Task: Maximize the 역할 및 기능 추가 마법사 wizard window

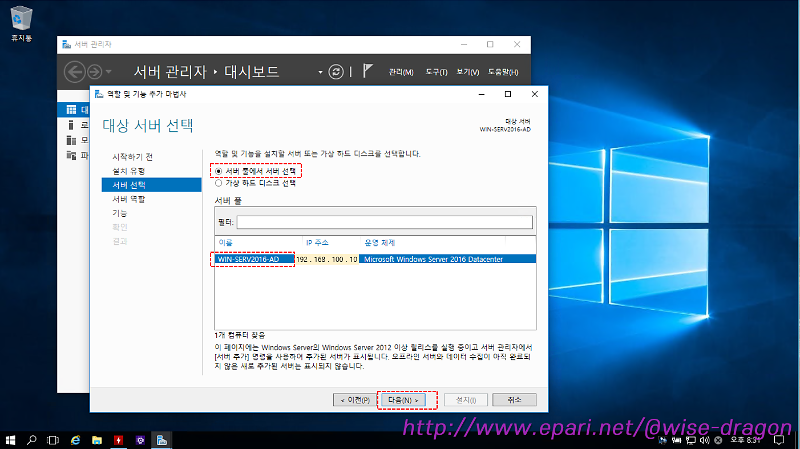Action: pyautogui.click(x=508, y=94)
